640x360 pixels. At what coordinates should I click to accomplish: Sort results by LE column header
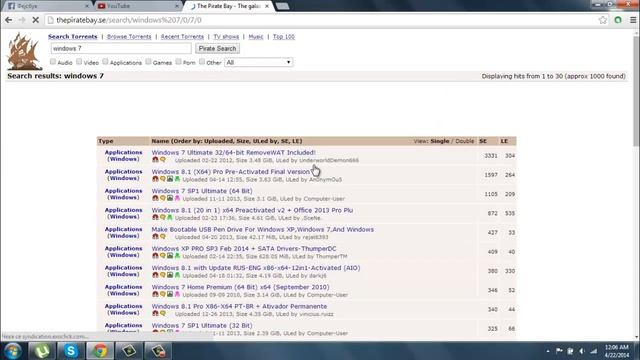click(x=504, y=141)
